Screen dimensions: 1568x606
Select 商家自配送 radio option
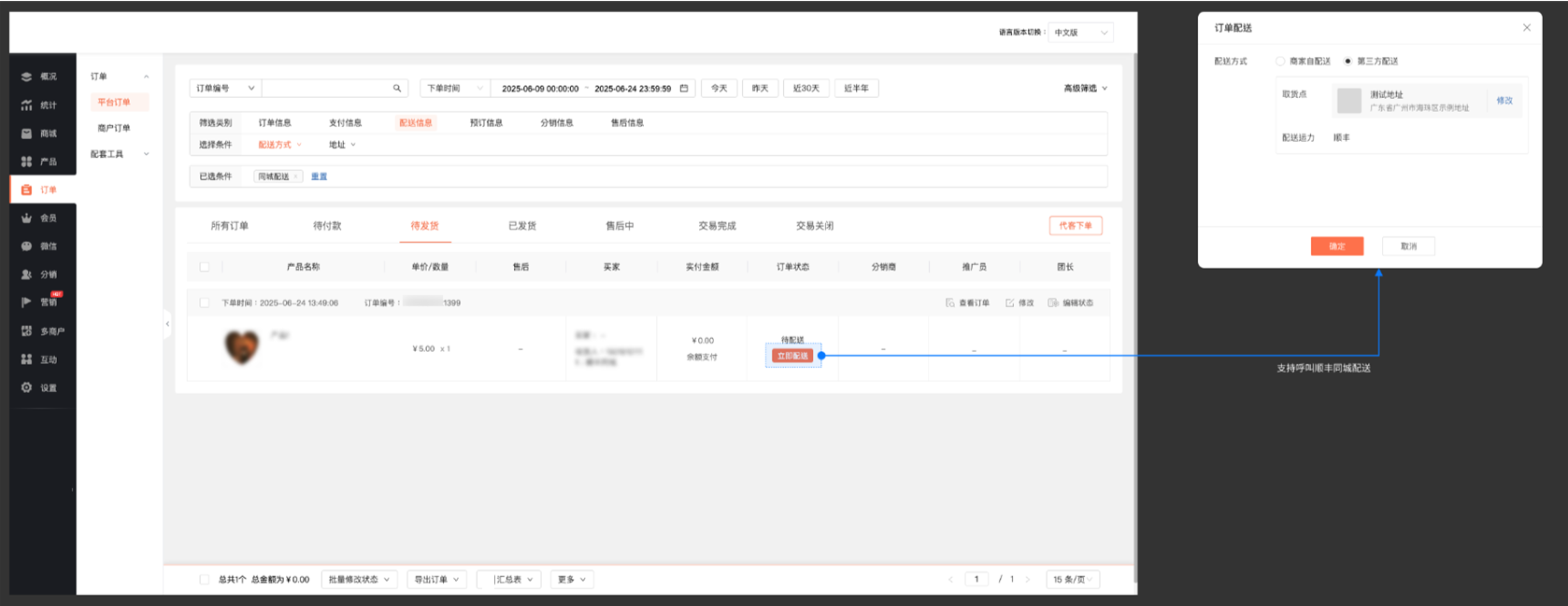pos(1280,62)
